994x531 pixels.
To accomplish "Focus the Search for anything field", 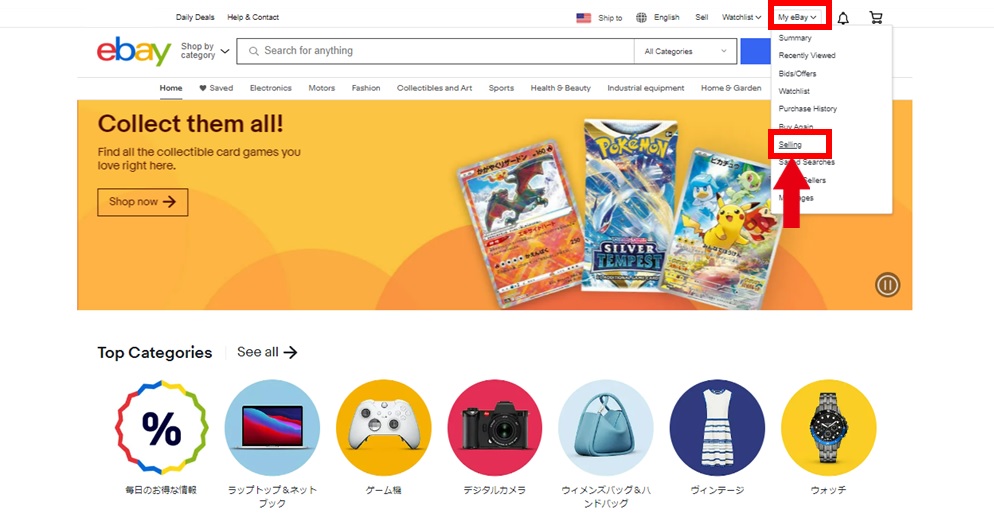I will 435,51.
